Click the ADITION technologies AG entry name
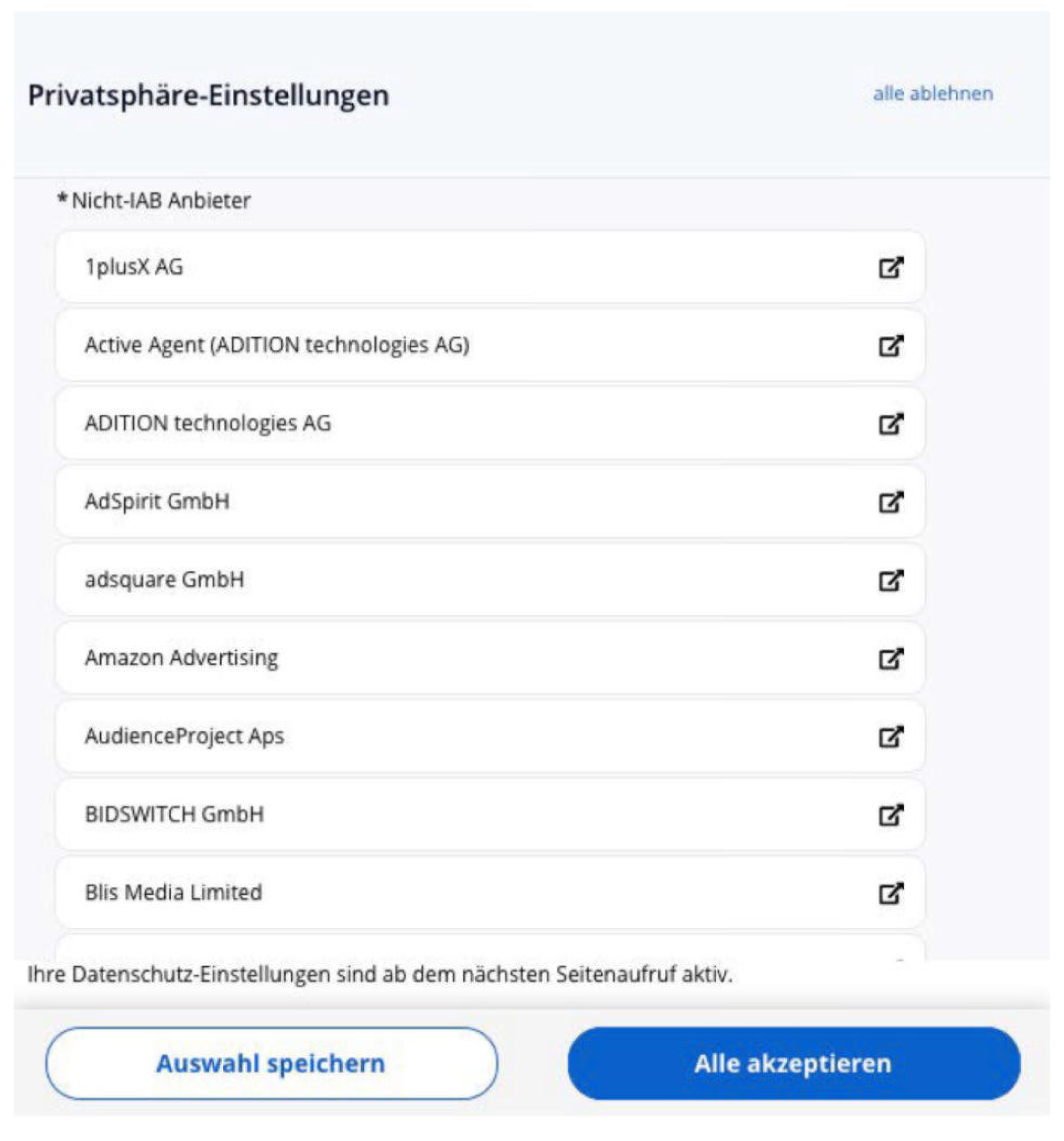1064x1141 pixels. (208, 424)
